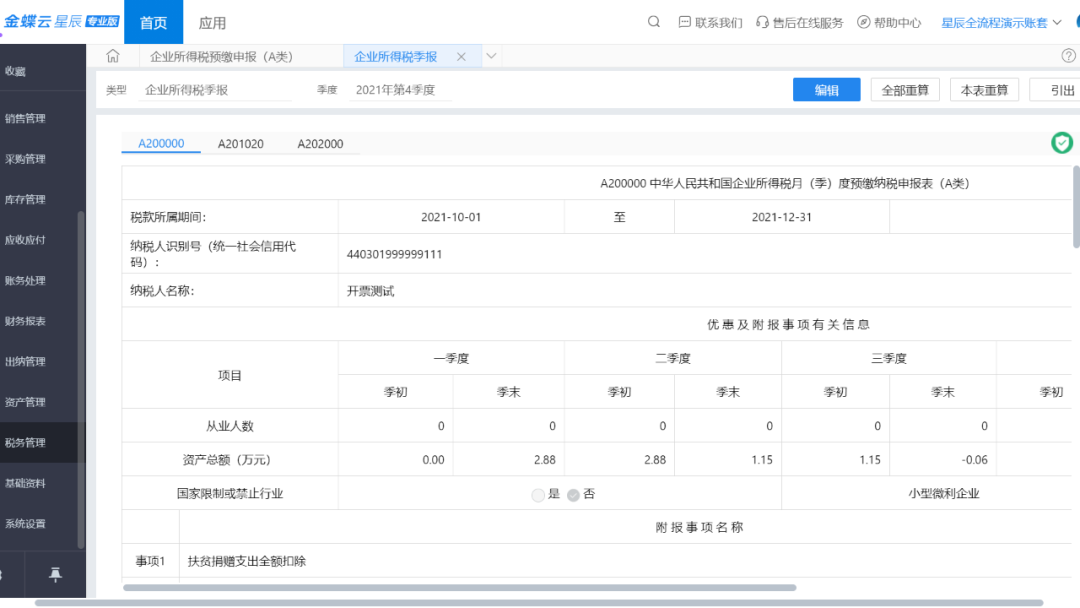This screenshot has height=608, width=1080.
Task: Select 是 for 国家限制或禁止行业
Action: coord(539,494)
